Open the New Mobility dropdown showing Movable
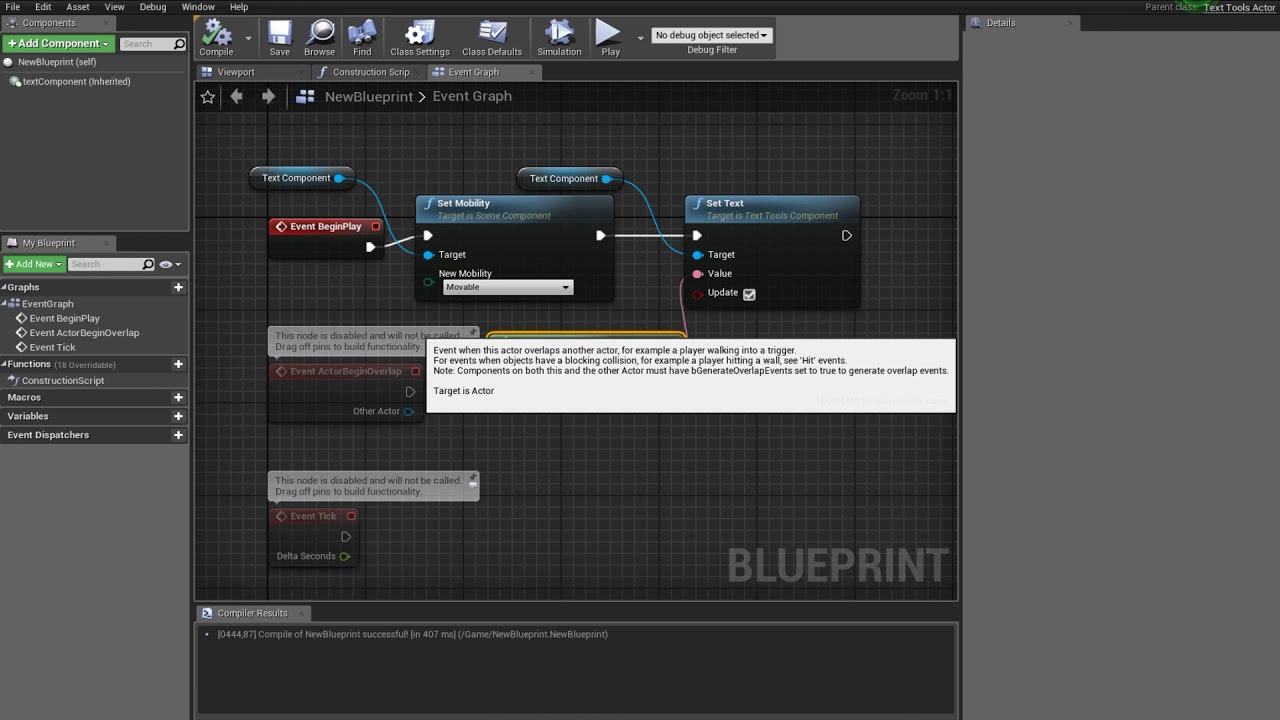1280x720 pixels. coord(507,287)
